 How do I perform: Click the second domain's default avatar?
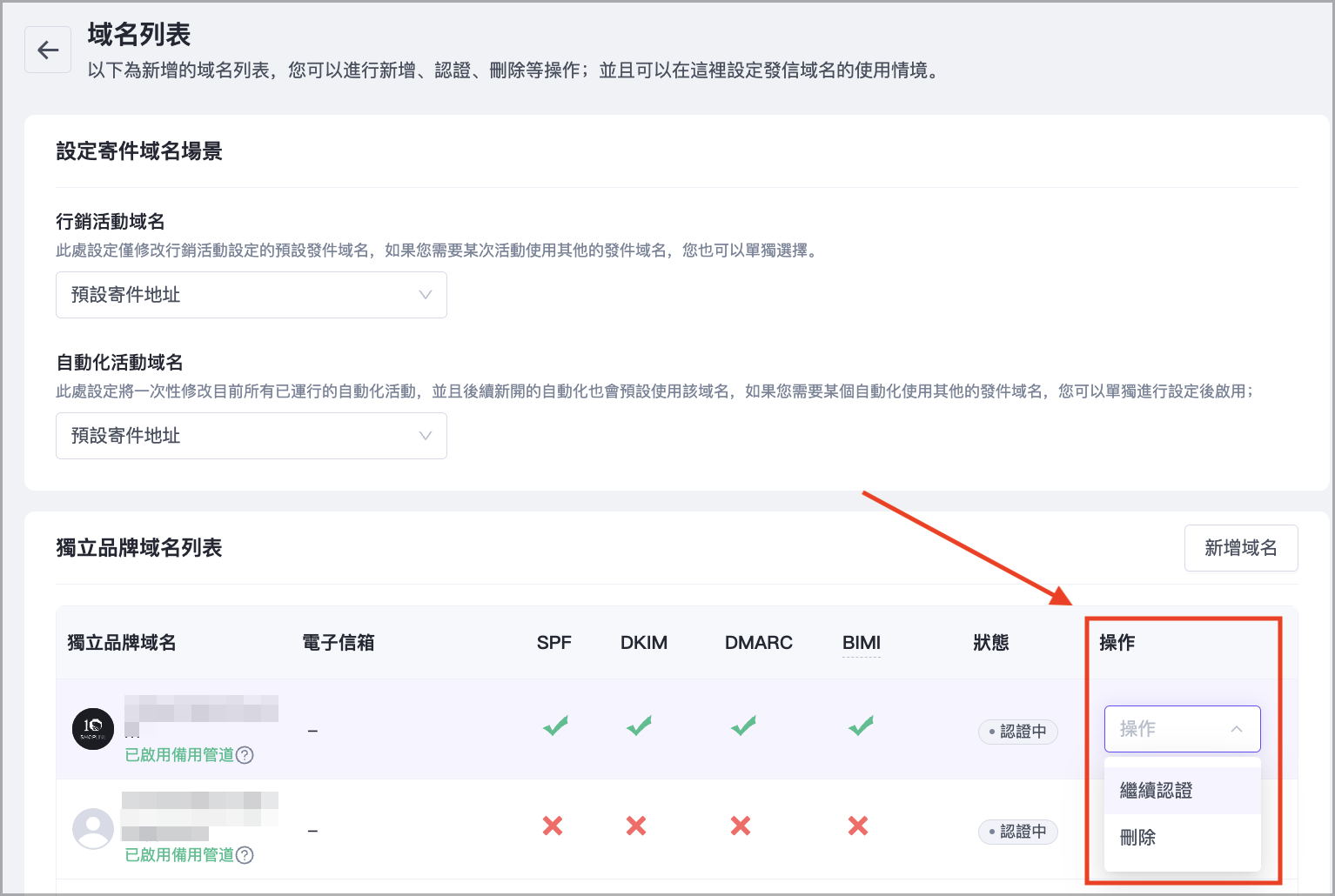click(x=93, y=829)
